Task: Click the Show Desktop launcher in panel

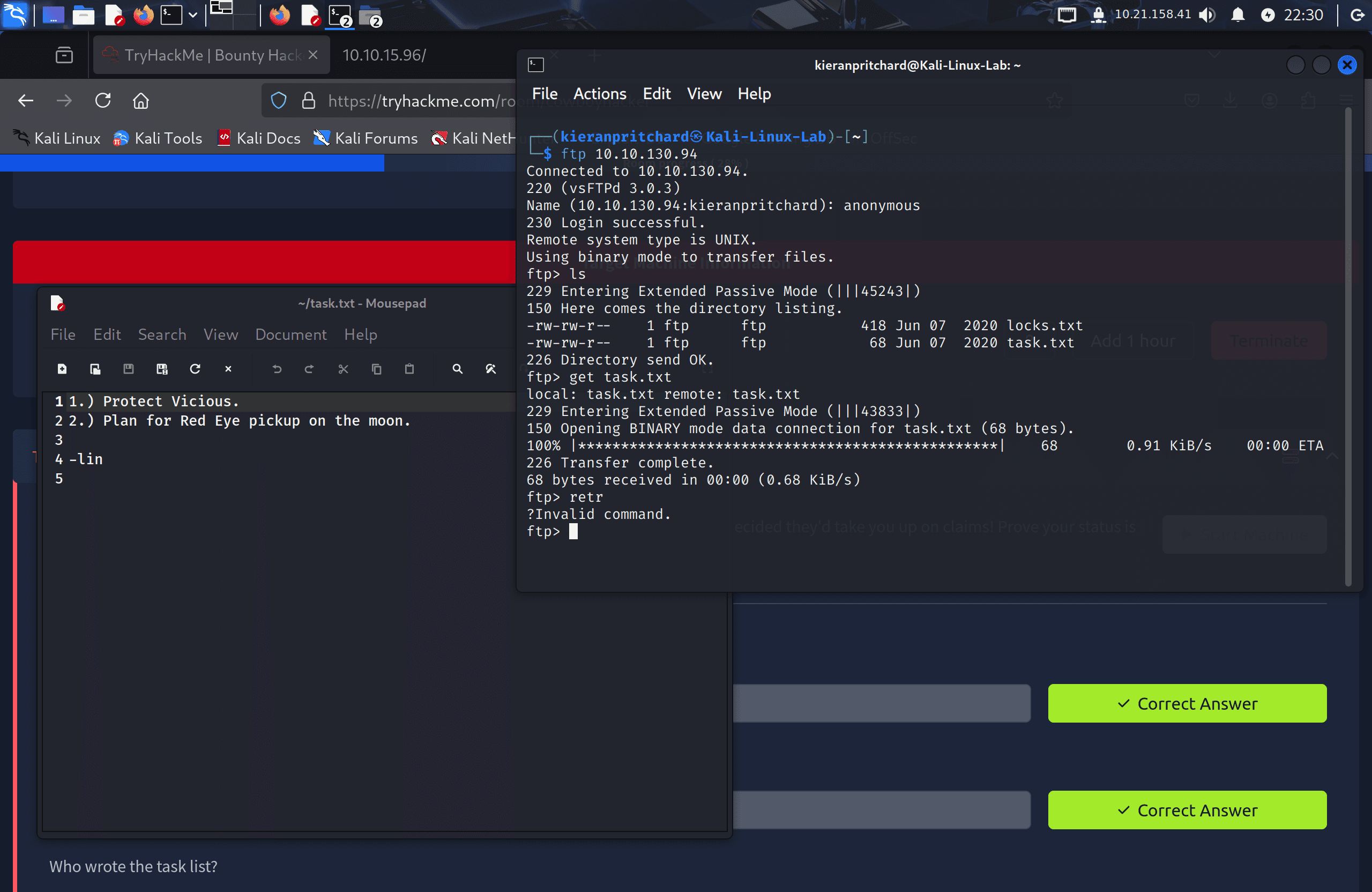Action: [x=53, y=15]
